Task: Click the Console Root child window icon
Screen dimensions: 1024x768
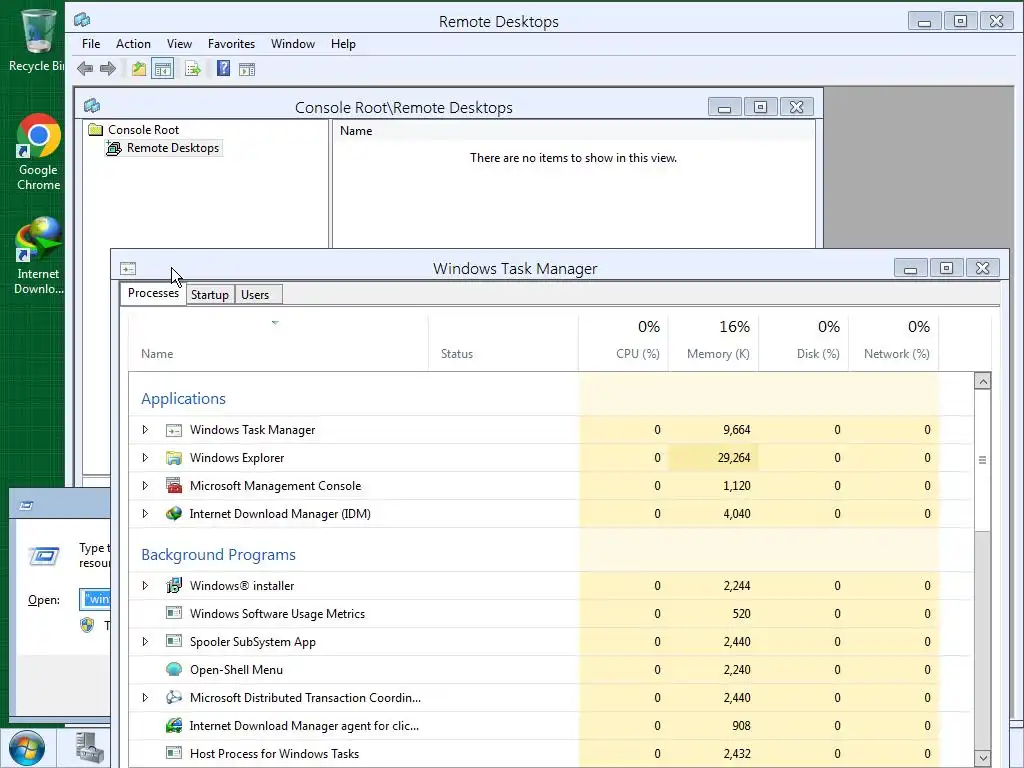Action: point(92,106)
